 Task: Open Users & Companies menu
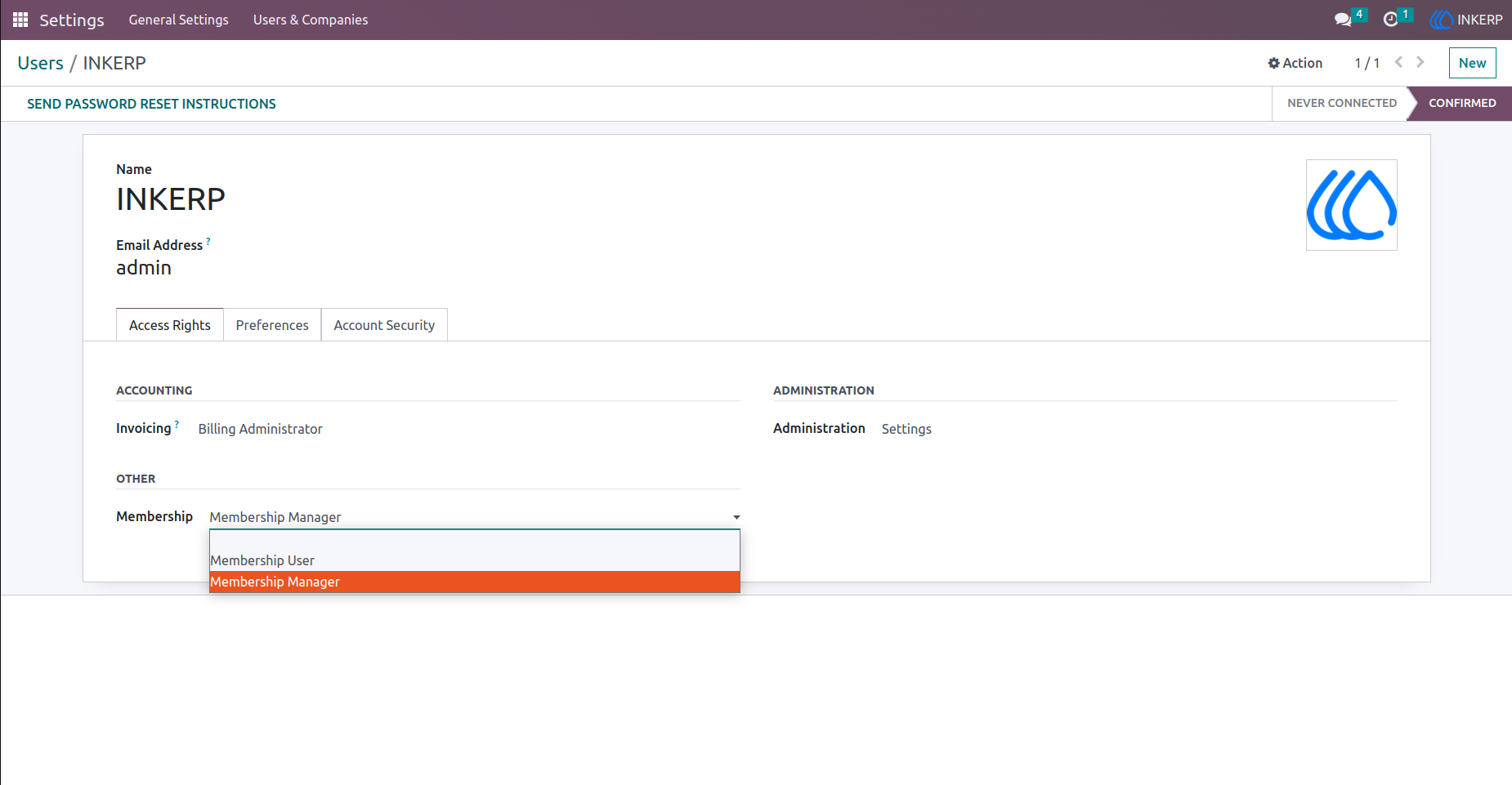[311, 20]
